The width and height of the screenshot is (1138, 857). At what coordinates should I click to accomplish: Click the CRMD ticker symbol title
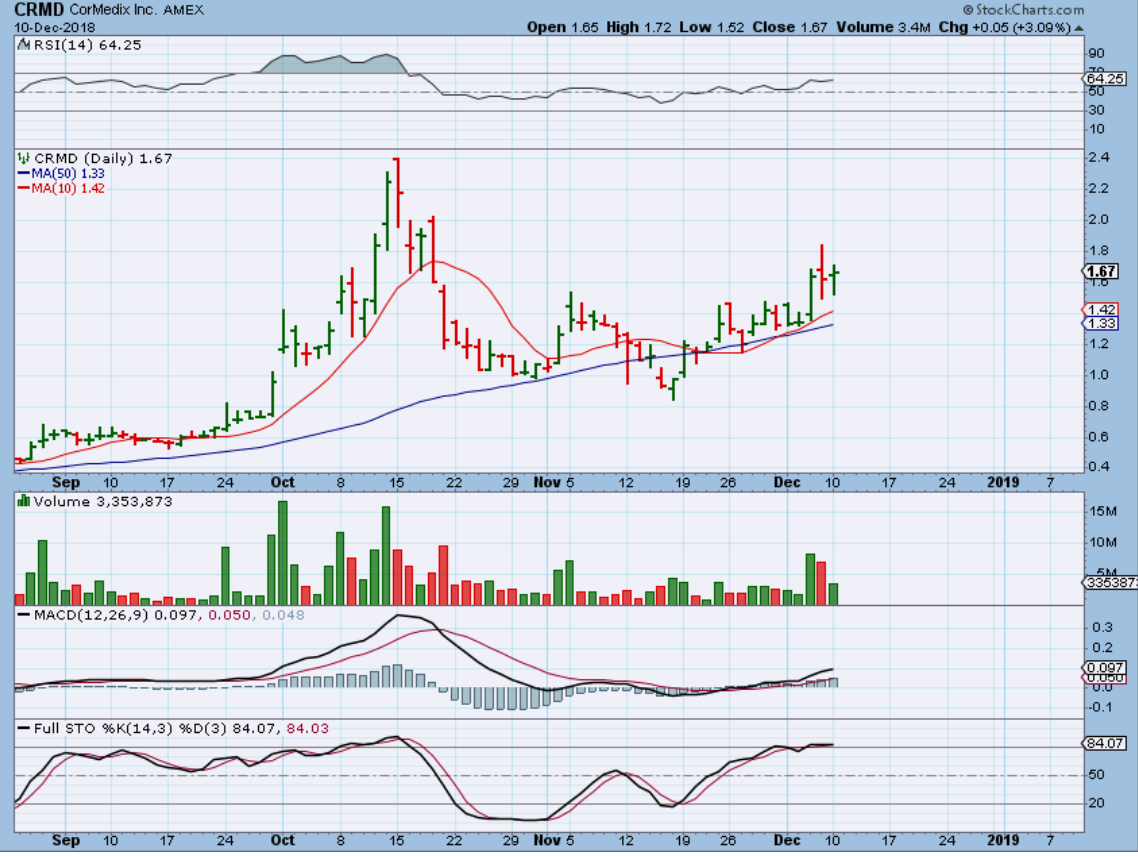(x=39, y=9)
